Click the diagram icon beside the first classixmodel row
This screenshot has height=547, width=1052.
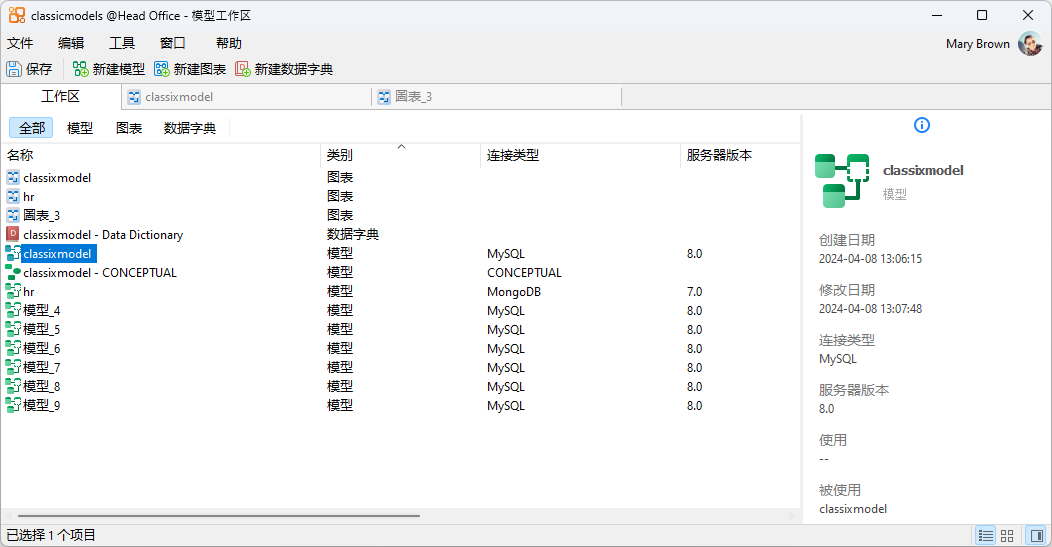click(13, 177)
